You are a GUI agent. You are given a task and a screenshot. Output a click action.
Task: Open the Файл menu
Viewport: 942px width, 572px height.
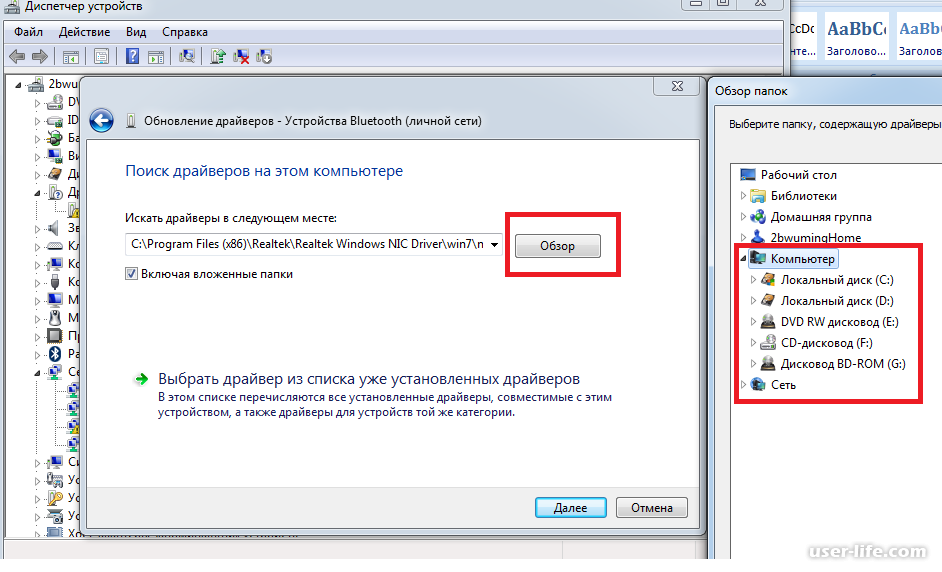(28, 32)
